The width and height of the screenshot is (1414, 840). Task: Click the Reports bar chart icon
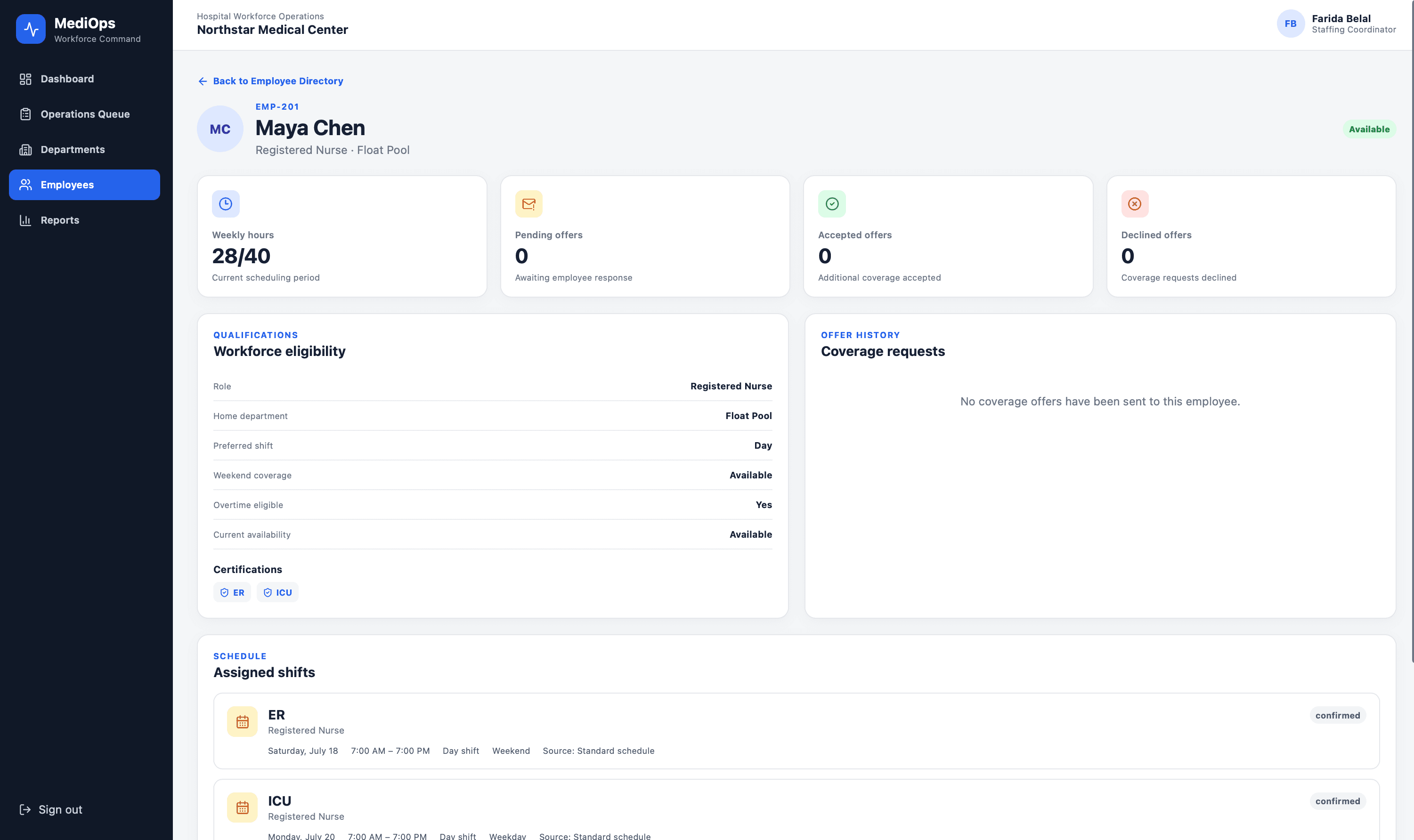25,220
